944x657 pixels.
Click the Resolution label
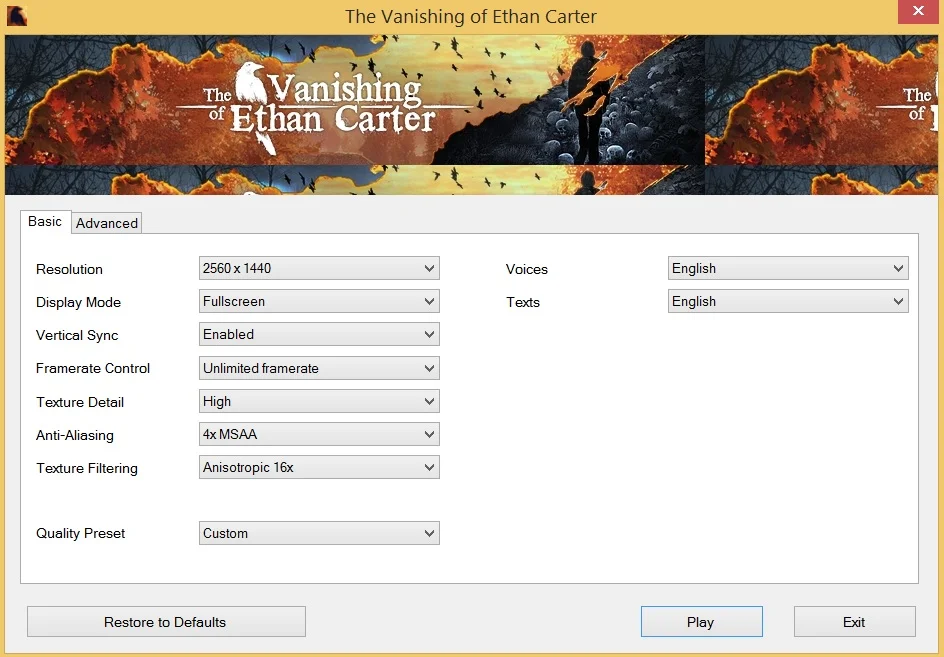(x=69, y=269)
